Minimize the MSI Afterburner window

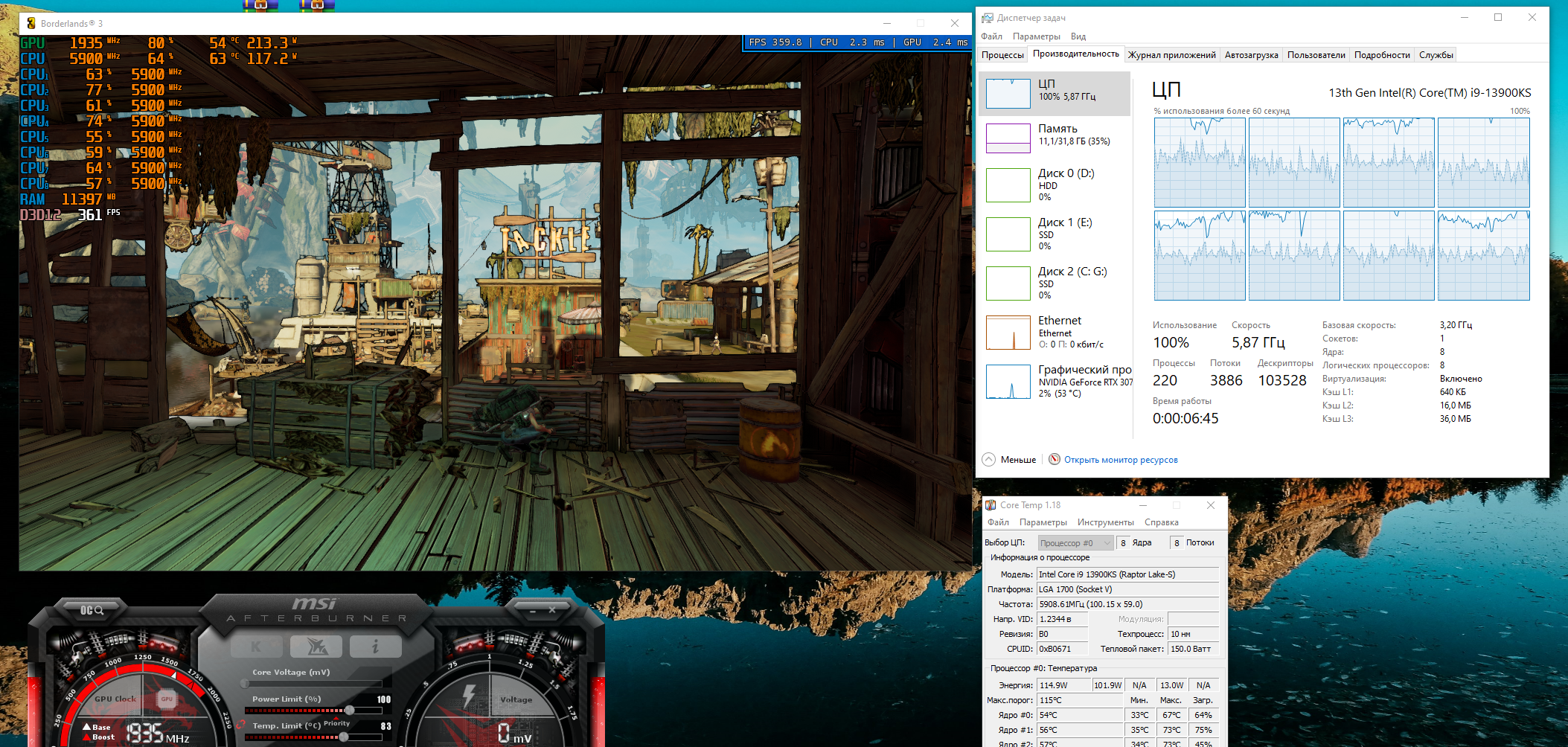(x=533, y=610)
